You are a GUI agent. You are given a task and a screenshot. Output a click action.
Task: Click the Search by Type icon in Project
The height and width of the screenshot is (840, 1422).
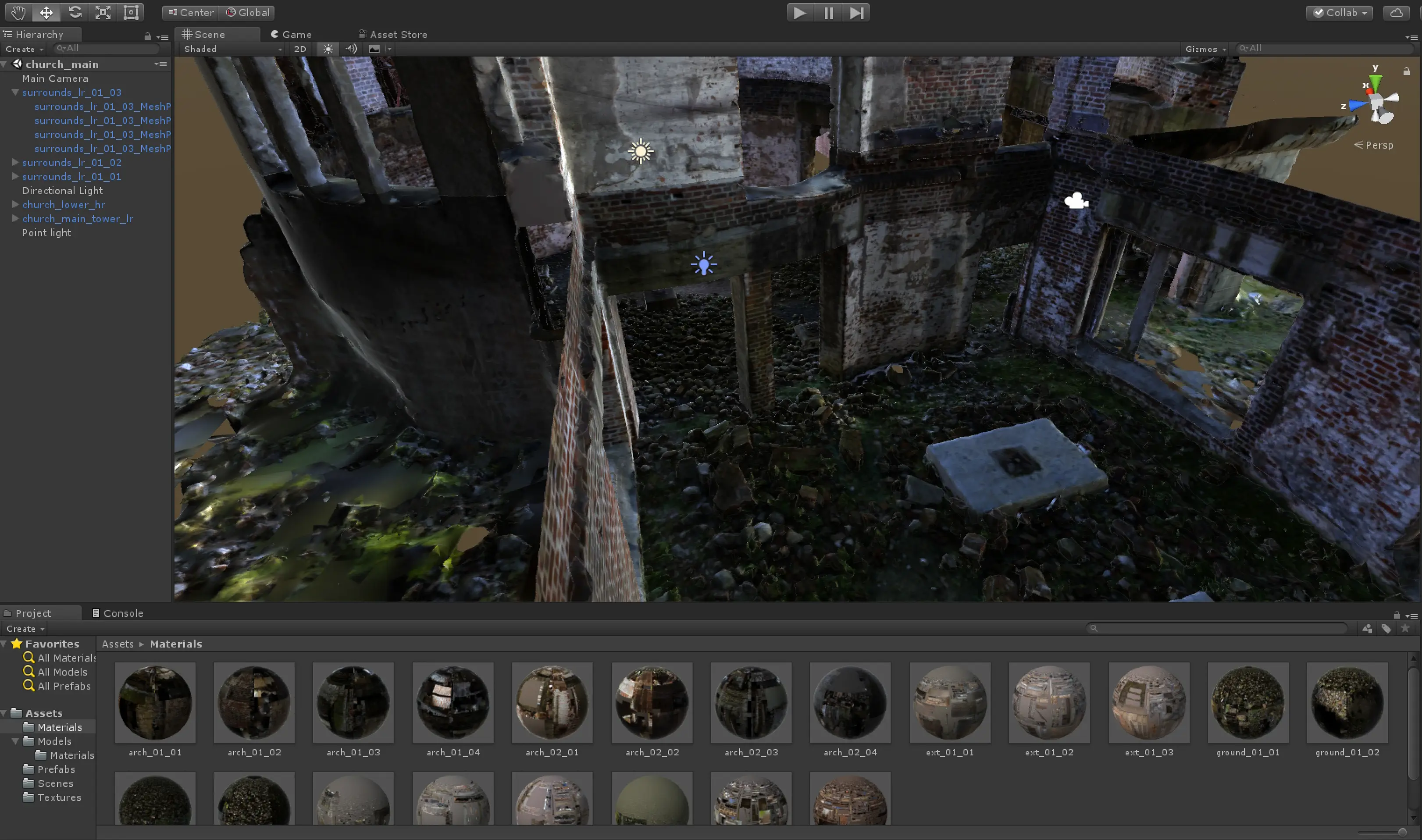(1367, 628)
